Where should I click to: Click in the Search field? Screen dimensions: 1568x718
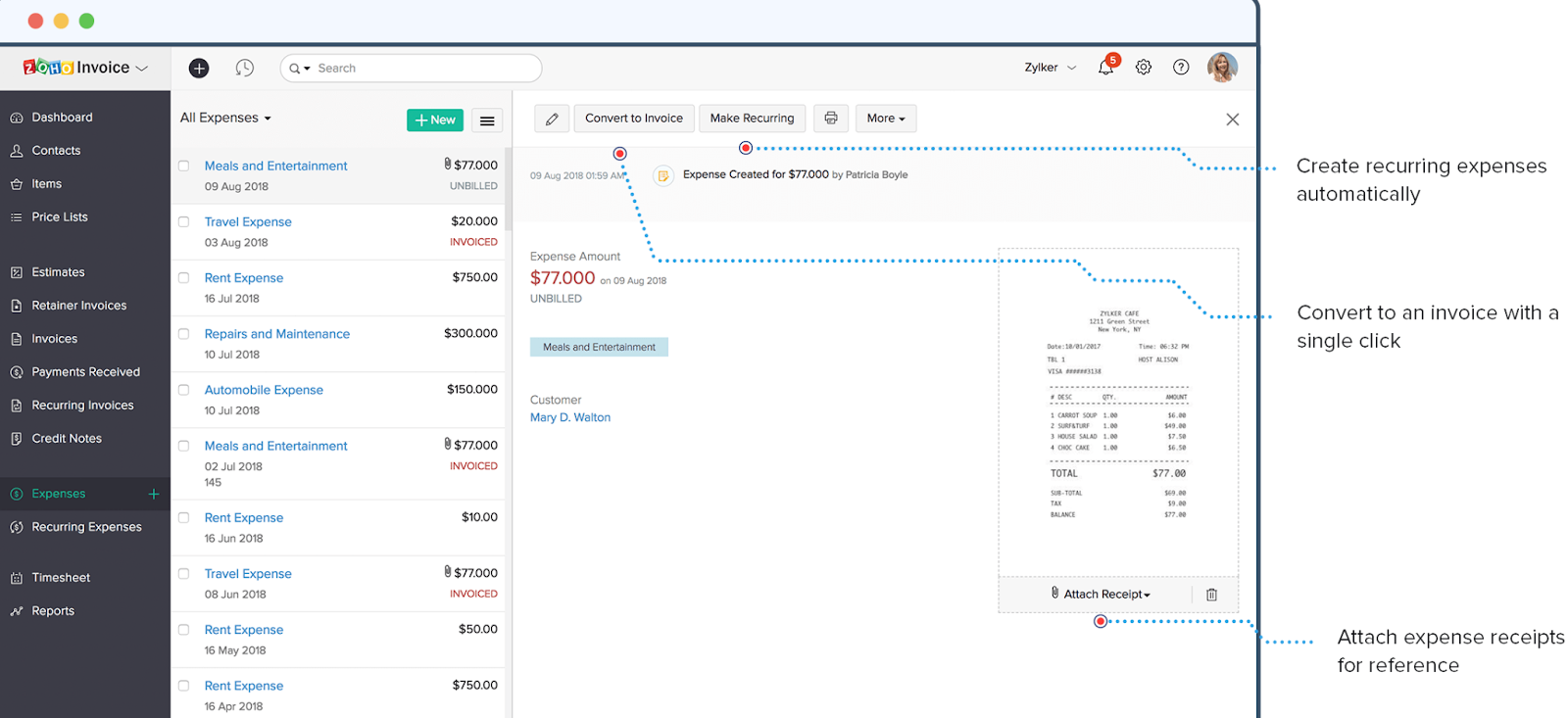pyautogui.click(x=411, y=68)
